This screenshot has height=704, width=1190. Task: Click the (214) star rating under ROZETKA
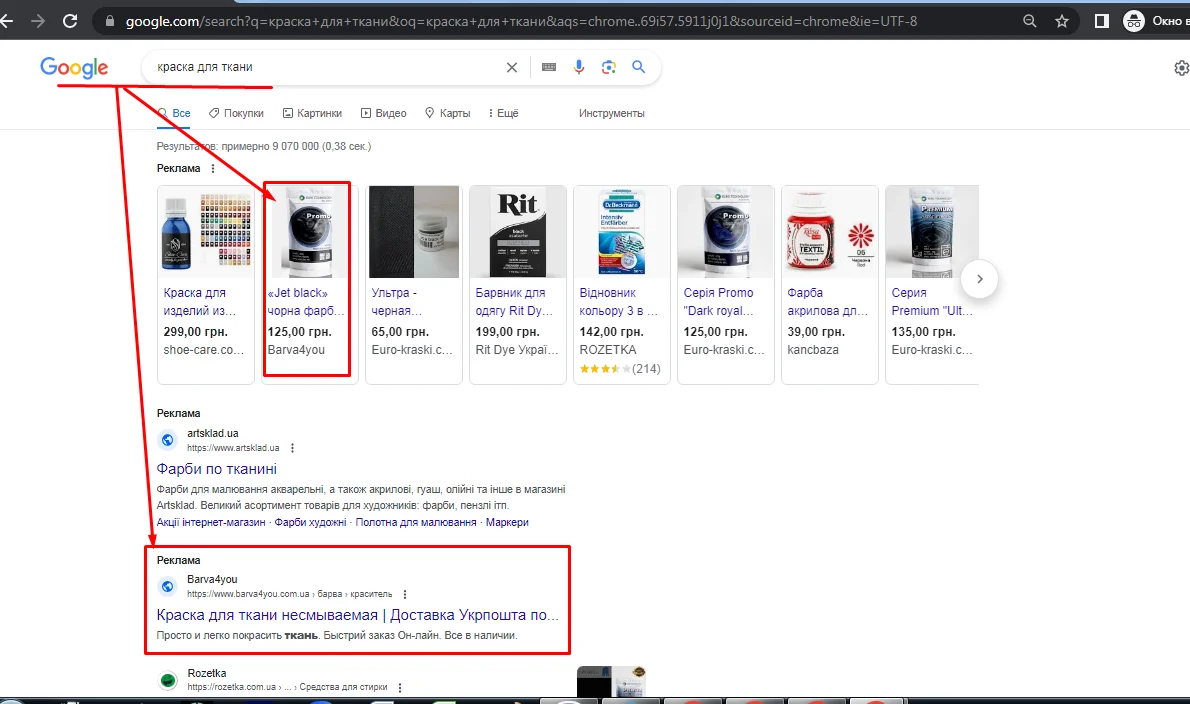coord(620,369)
